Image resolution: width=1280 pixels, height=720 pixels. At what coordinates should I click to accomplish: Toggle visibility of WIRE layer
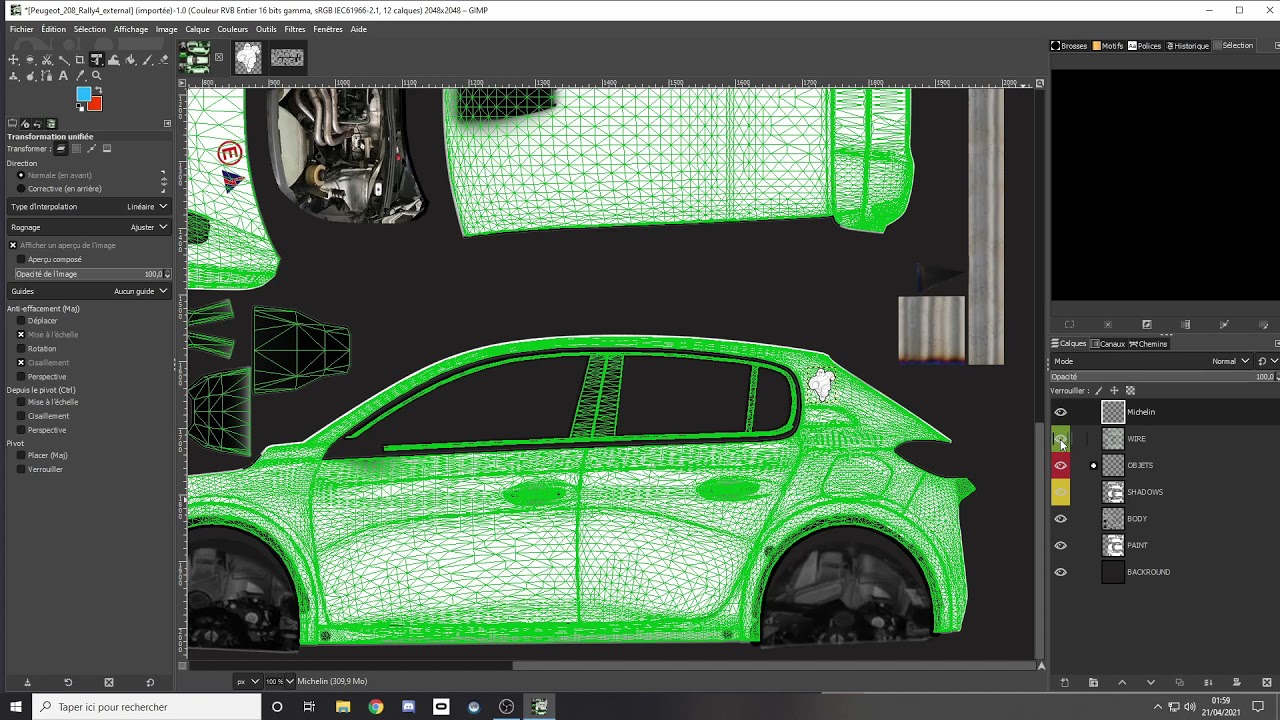point(1061,439)
